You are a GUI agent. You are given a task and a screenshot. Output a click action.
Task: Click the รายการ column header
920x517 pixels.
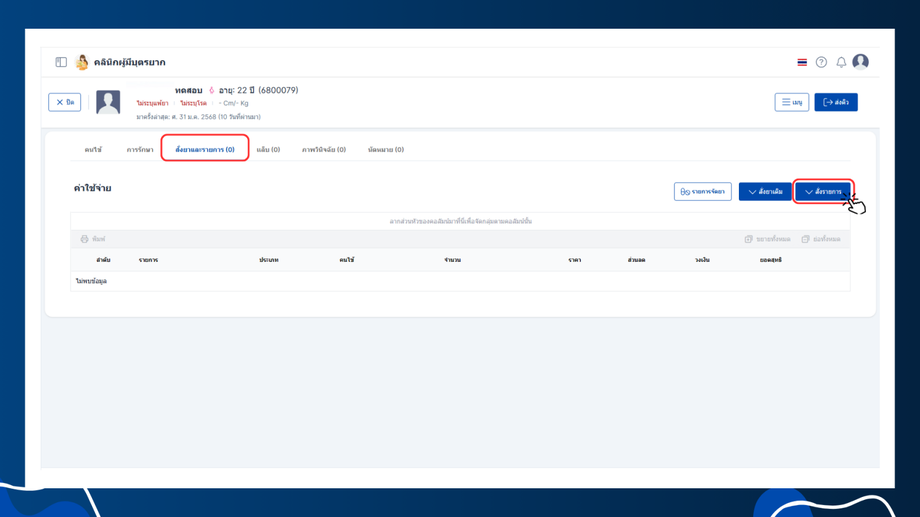coord(148,259)
